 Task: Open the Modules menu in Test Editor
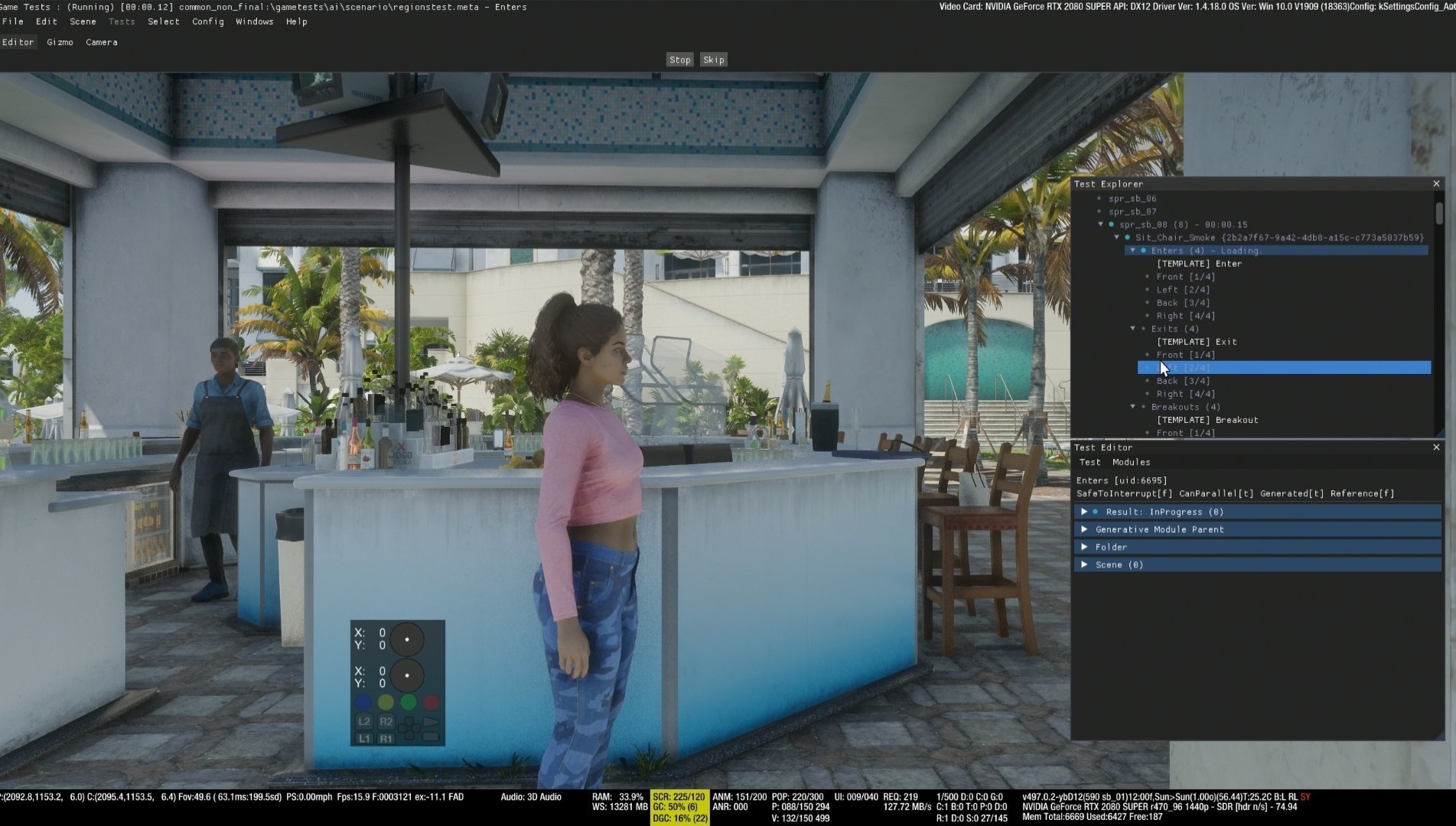1131,462
